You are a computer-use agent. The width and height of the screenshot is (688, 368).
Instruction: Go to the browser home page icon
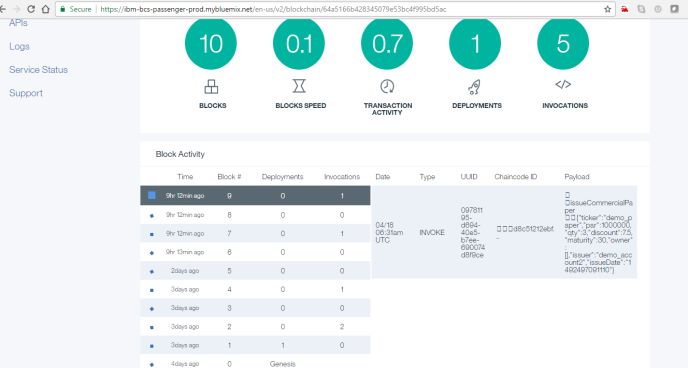tap(46, 9)
